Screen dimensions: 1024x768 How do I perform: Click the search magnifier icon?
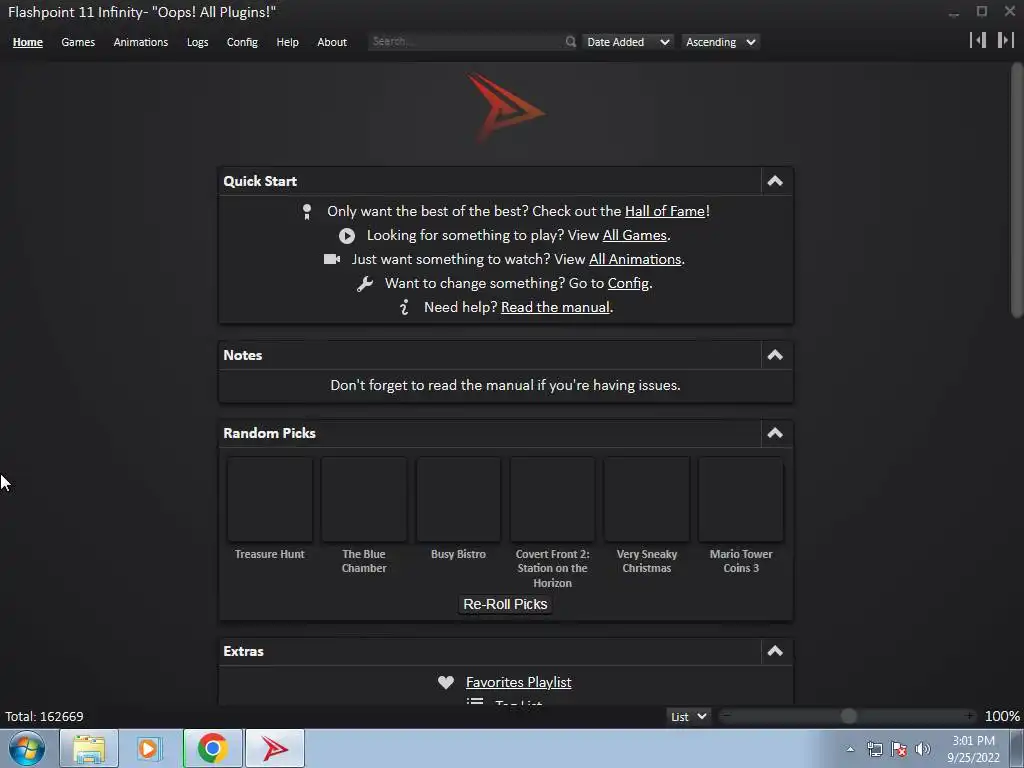[570, 41]
